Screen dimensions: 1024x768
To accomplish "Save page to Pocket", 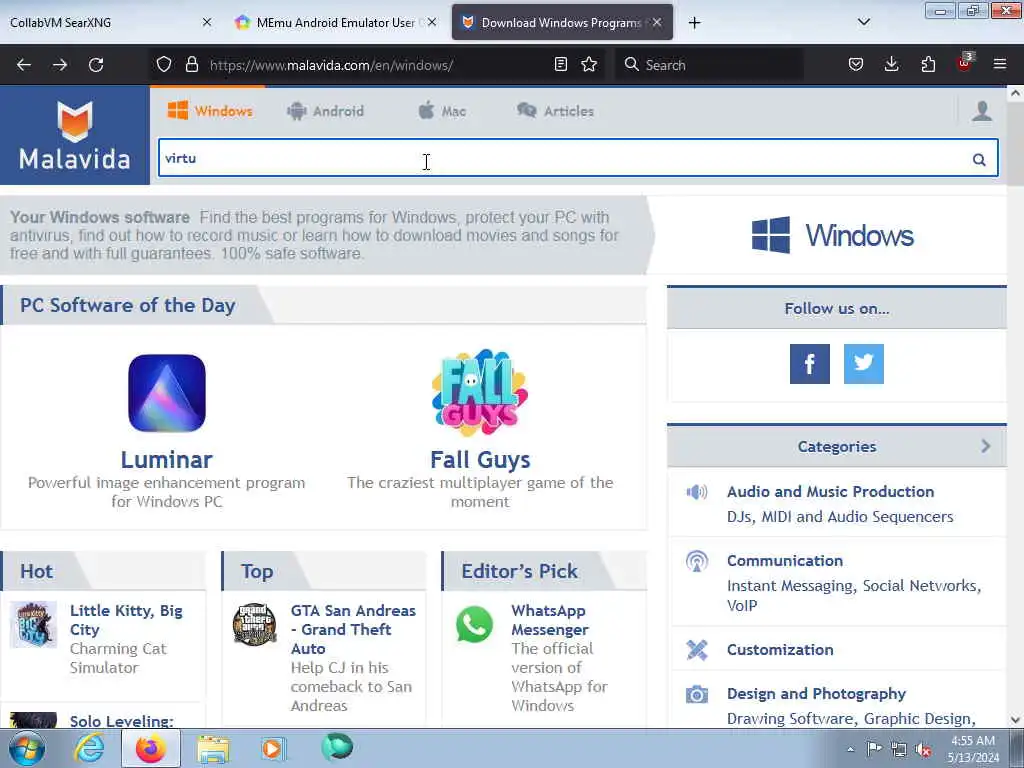I will pos(856,64).
